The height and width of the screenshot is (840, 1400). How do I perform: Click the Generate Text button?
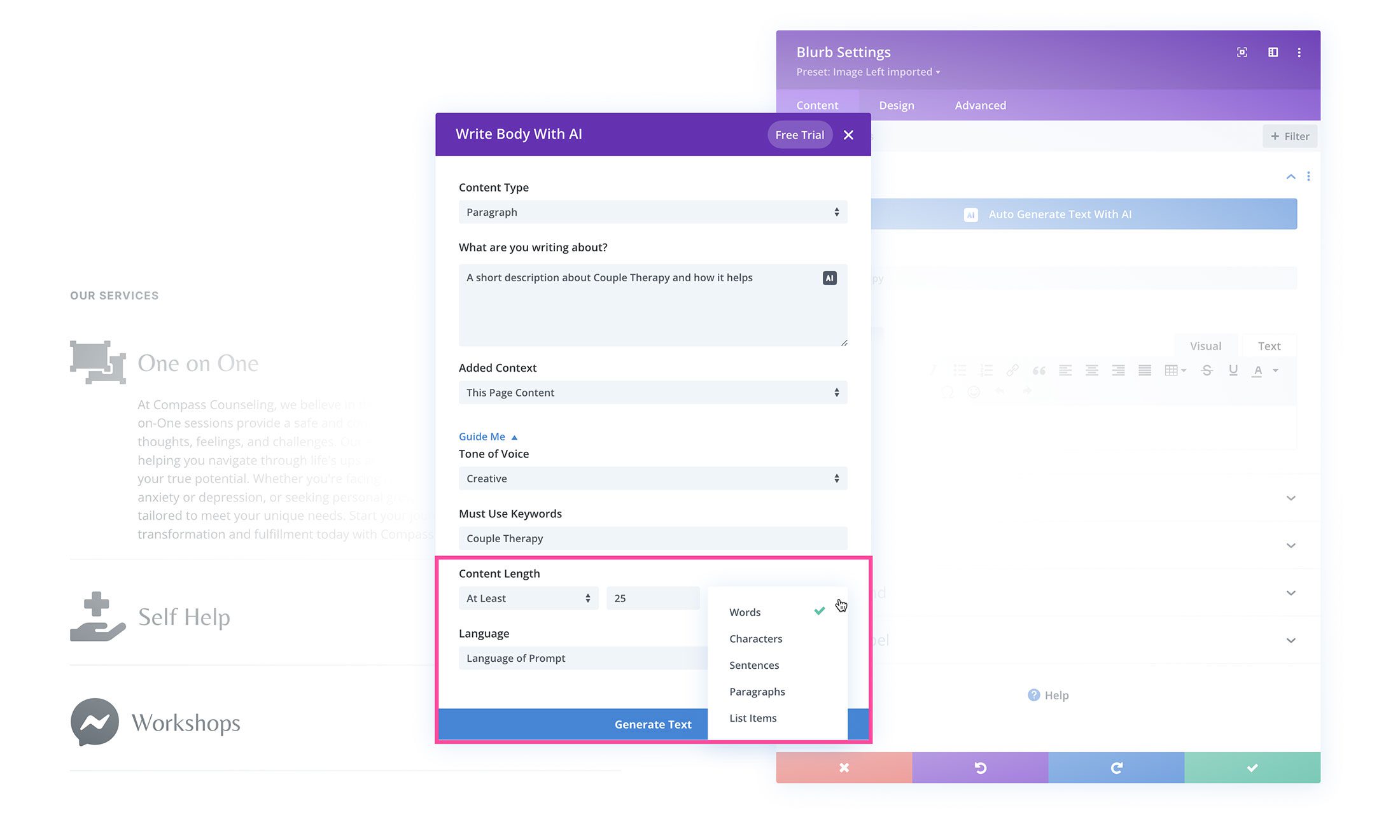[652, 723]
